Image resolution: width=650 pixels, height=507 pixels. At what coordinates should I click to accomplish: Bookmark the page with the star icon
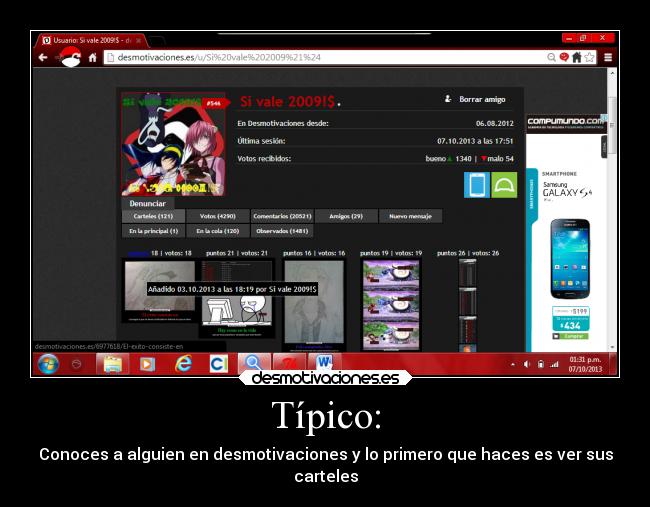pos(590,57)
